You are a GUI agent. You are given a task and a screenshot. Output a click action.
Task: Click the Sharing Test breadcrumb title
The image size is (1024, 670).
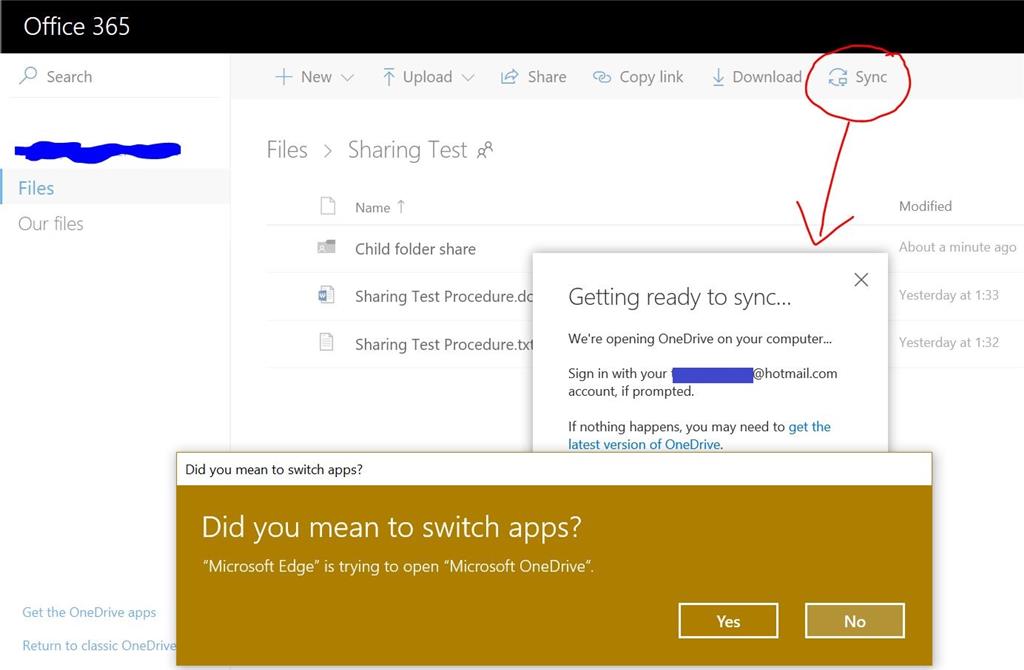pyautogui.click(x=408, y=150)
